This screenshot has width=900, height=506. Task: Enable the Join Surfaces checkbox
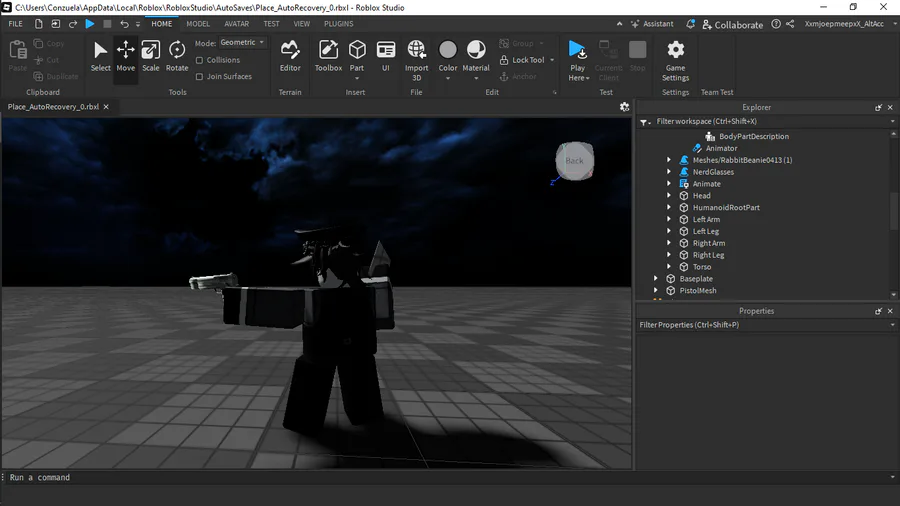click(199, 76)
